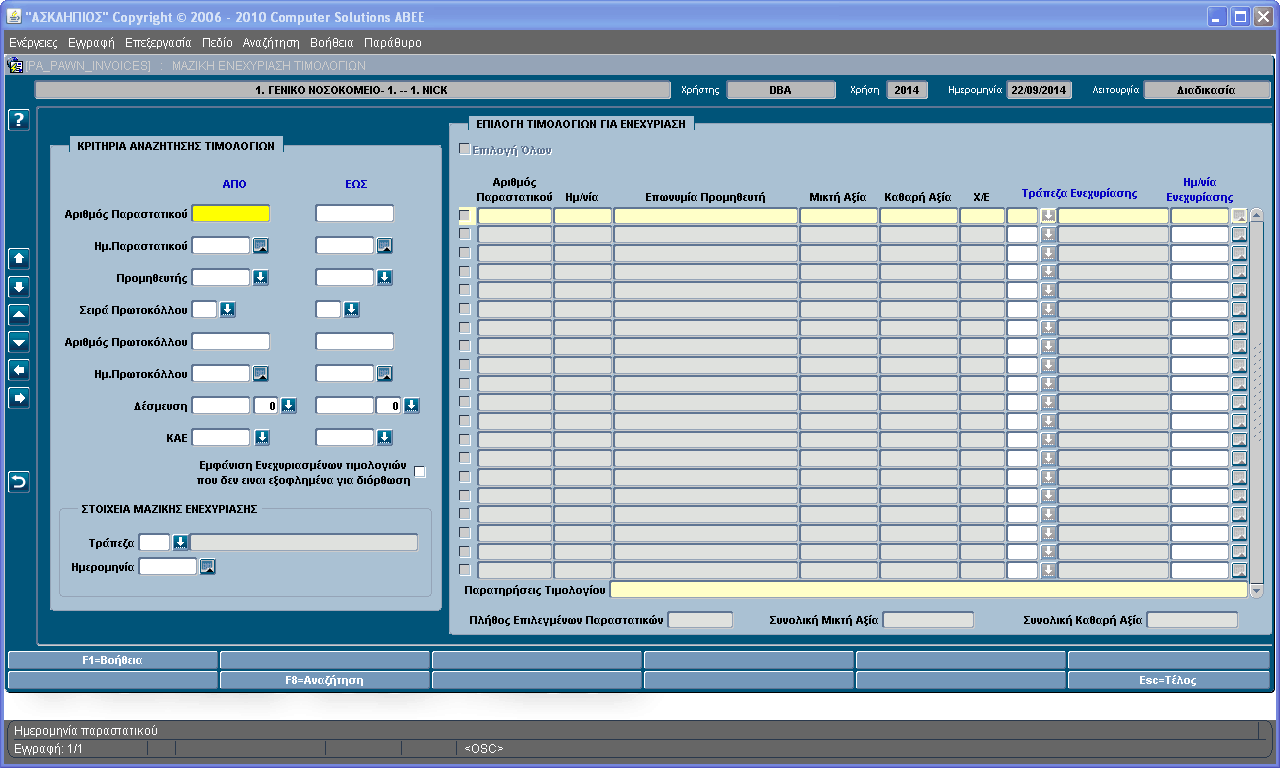The image size is (1280, 768).
Task: Click the Αριθμός Πρωτοκόλλου ΑΠΟ input field
Action: tap(231, 342)
